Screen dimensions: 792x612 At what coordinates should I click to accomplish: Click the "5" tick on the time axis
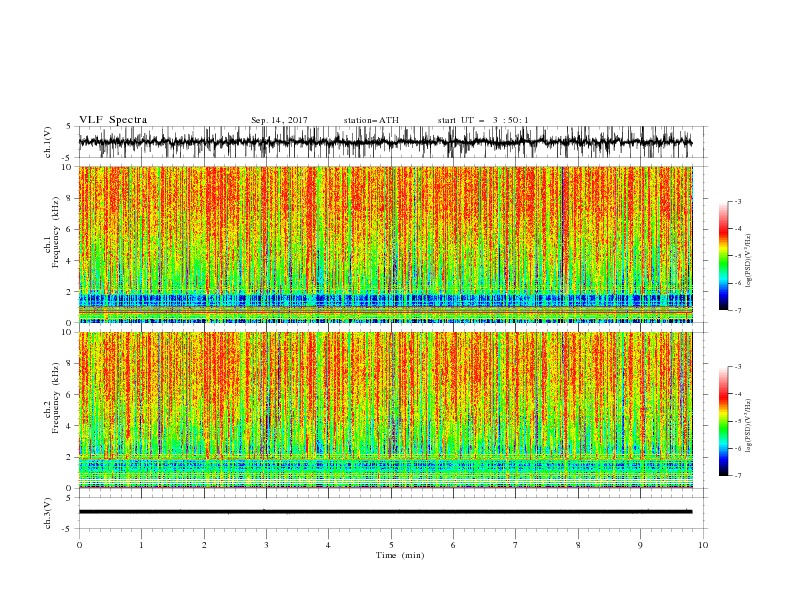(391, 545)
